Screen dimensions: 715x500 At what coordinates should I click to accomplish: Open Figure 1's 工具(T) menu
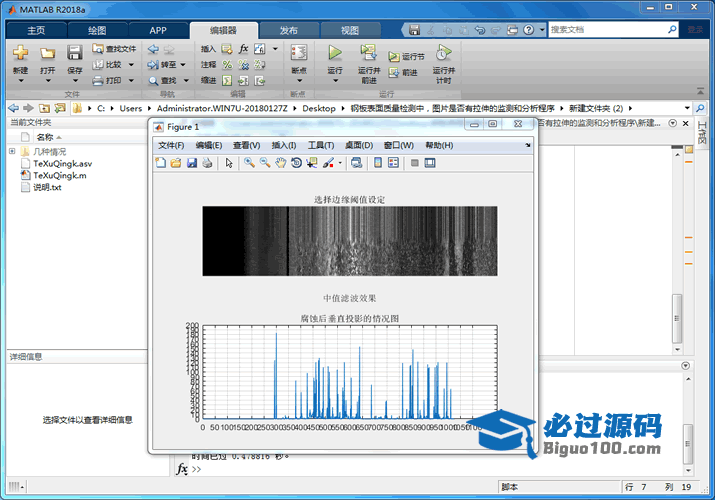pyautogui.click(x=321, y=145)
